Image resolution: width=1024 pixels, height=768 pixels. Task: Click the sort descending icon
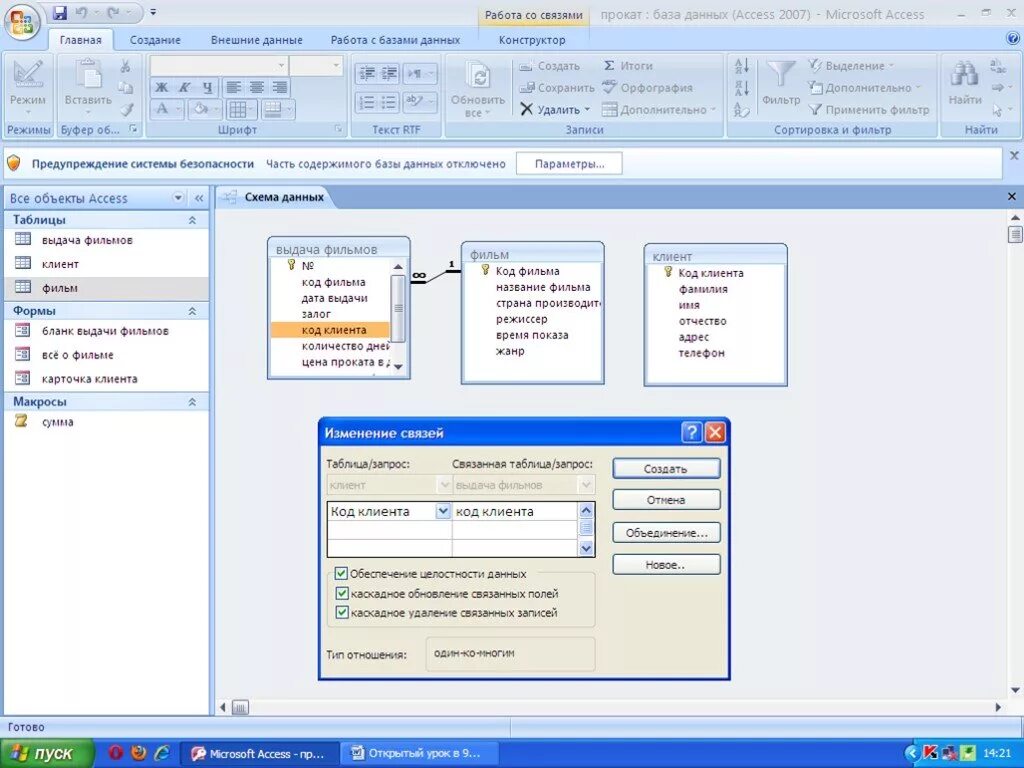click(741, 88)
